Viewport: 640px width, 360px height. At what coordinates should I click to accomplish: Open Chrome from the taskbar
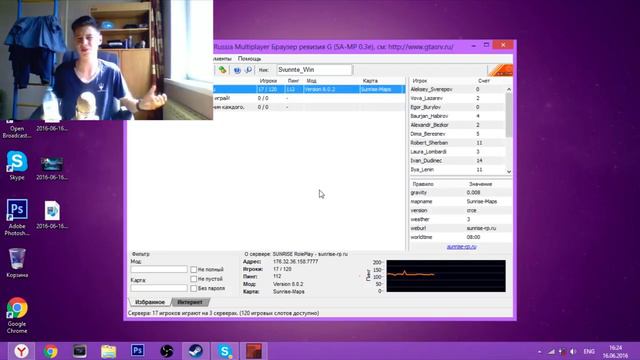[51, 351]
